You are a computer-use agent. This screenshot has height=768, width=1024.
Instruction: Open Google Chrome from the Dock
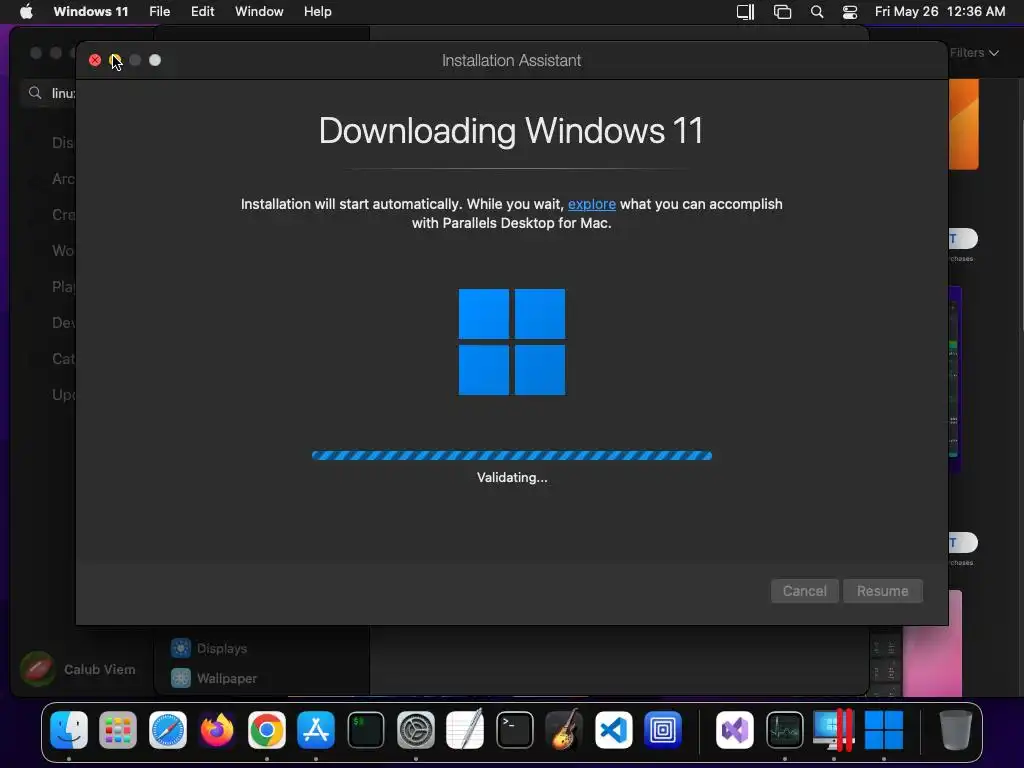[266, 729]
